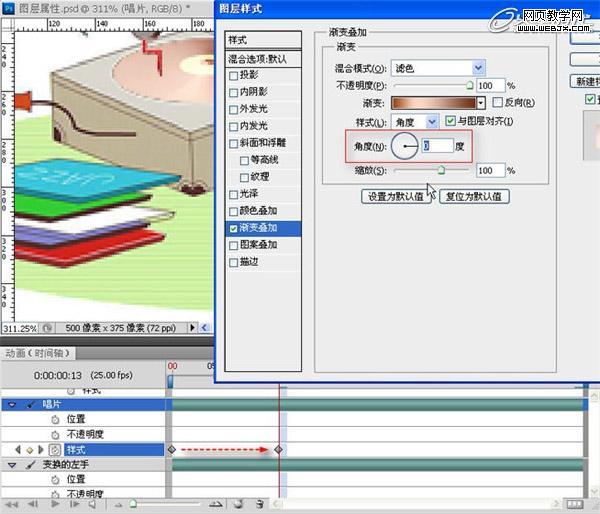This screenshot has height=514, width=600.
Task: Click stopwatch icon beside 不透明度 under 唱片
Action: (x=54, y=434)
